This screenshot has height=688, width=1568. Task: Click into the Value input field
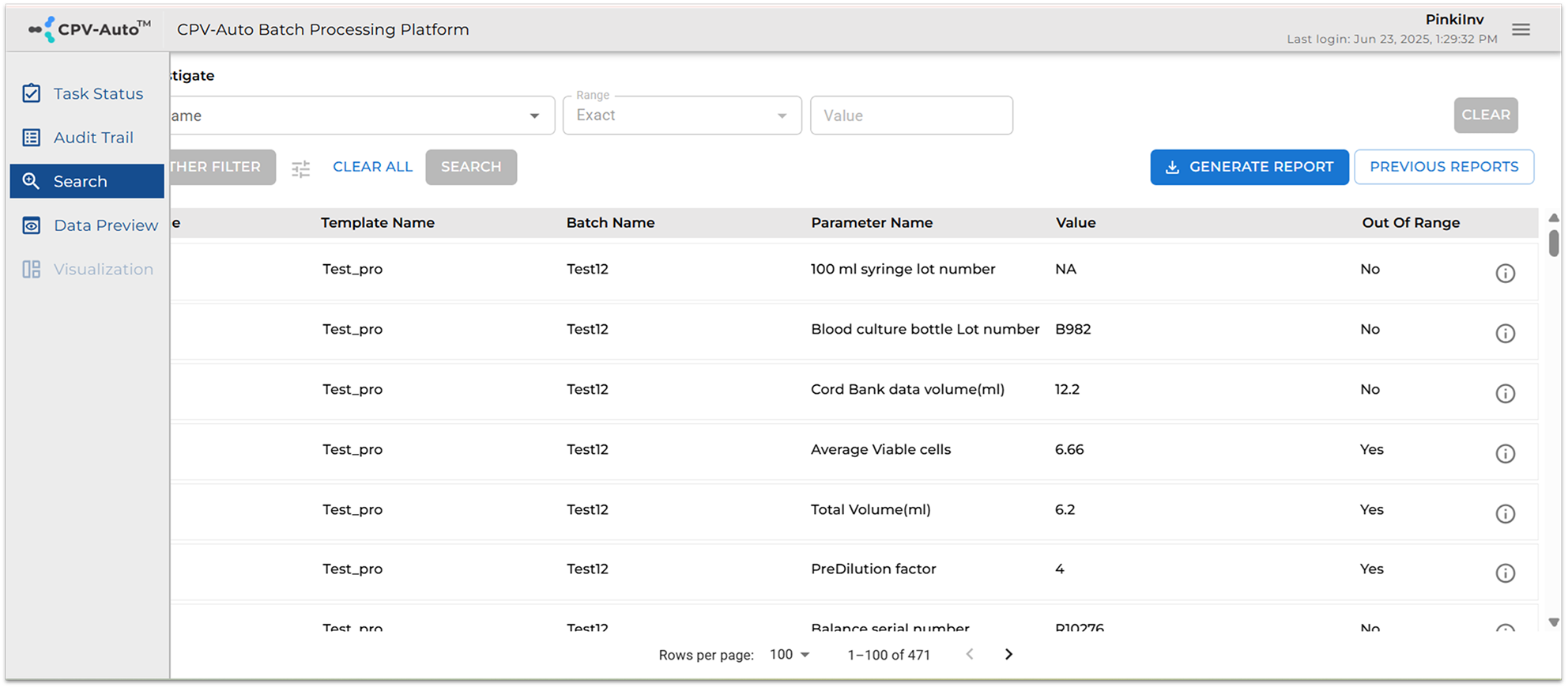(x=911, y=115)
